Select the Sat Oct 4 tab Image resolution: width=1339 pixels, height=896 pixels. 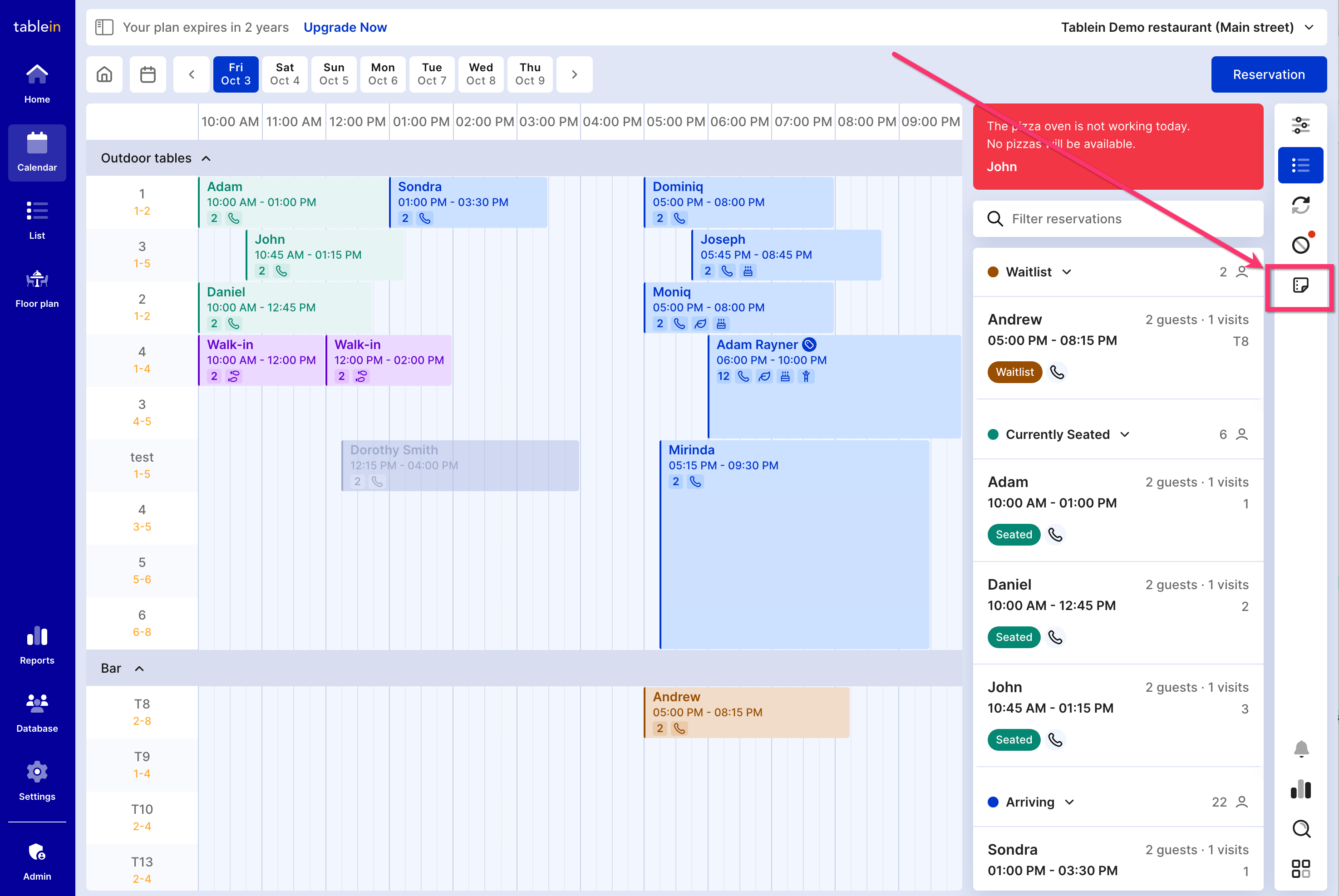coord(285,74)
